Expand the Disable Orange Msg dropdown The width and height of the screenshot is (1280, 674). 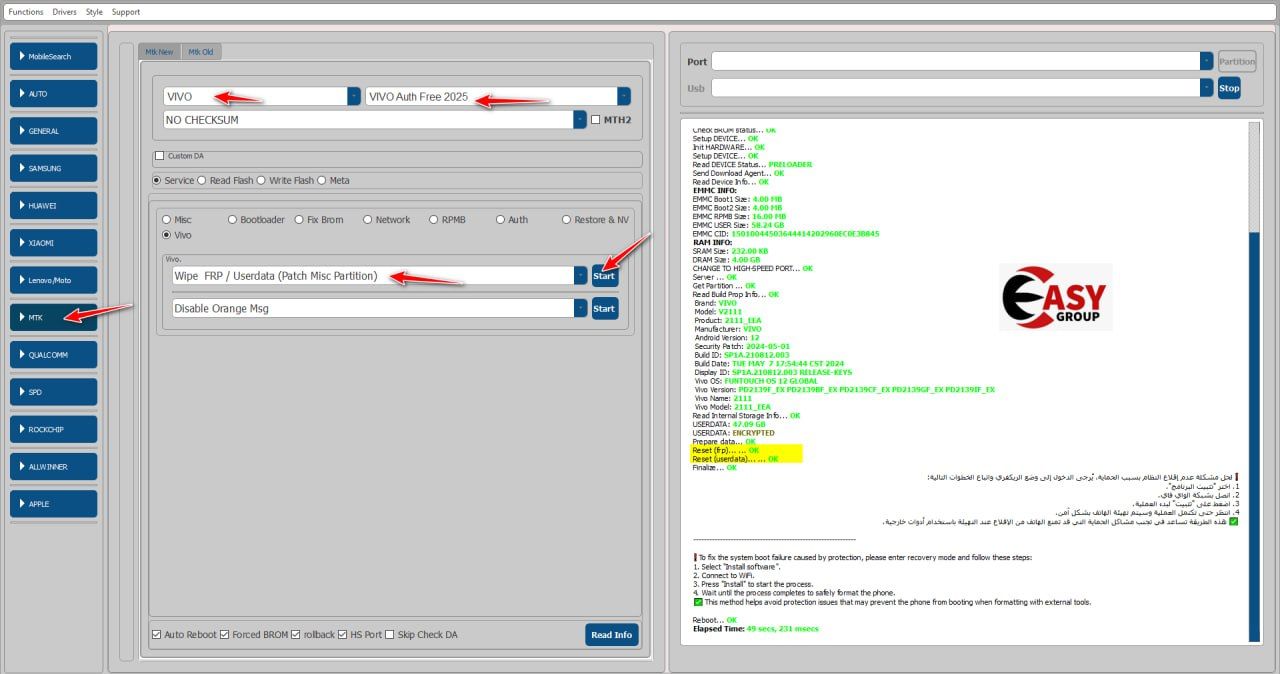point(580,309)
